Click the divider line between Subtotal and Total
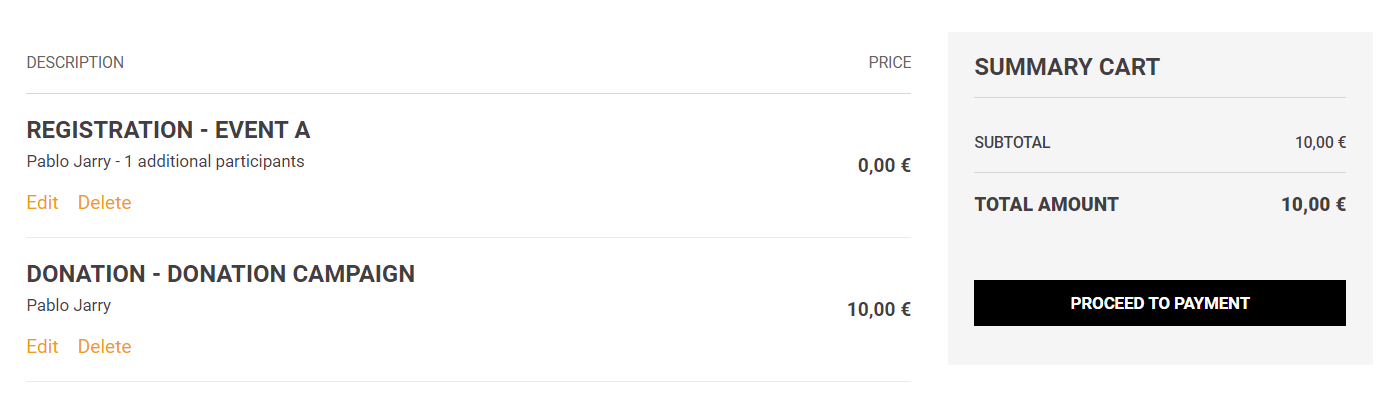This screenshot has width=1399, height=401. (x=1159, y=173)
